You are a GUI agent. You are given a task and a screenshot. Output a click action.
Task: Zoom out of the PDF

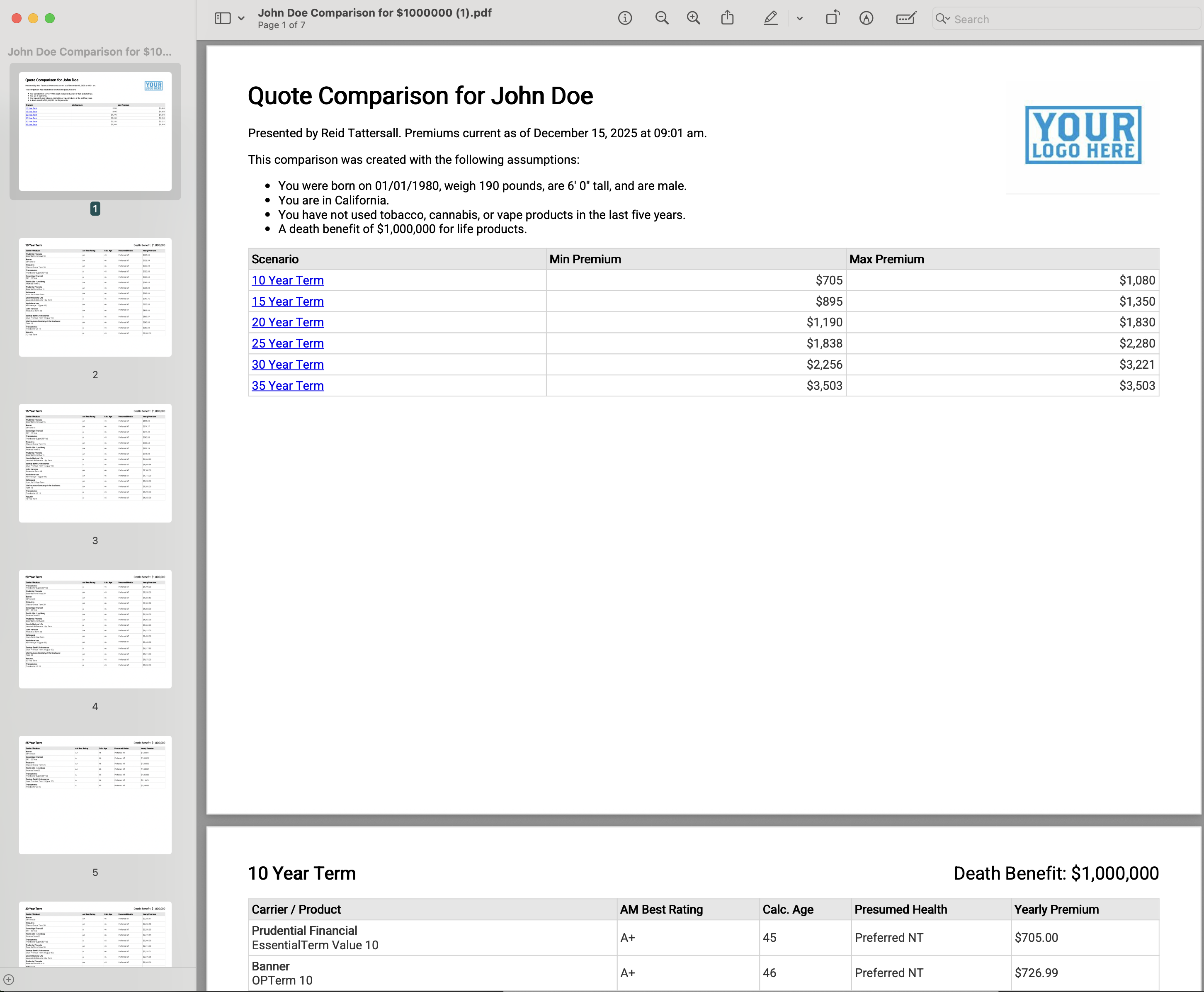[661, 18]
